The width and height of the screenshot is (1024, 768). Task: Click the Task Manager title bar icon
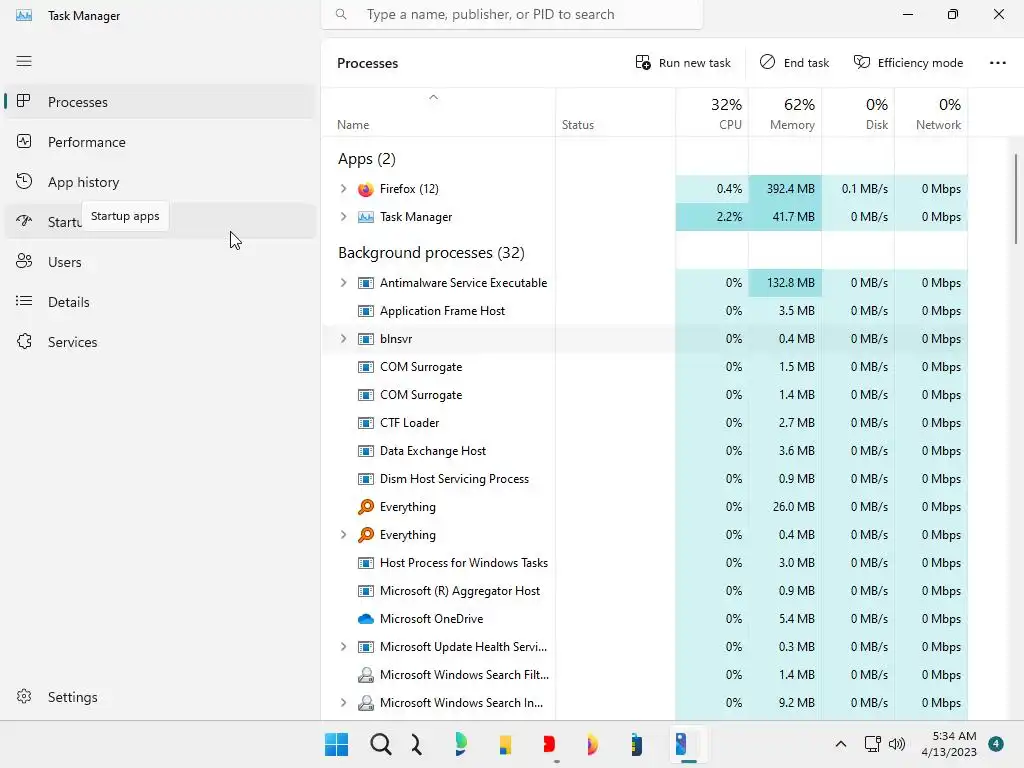[x=24, y=16]
